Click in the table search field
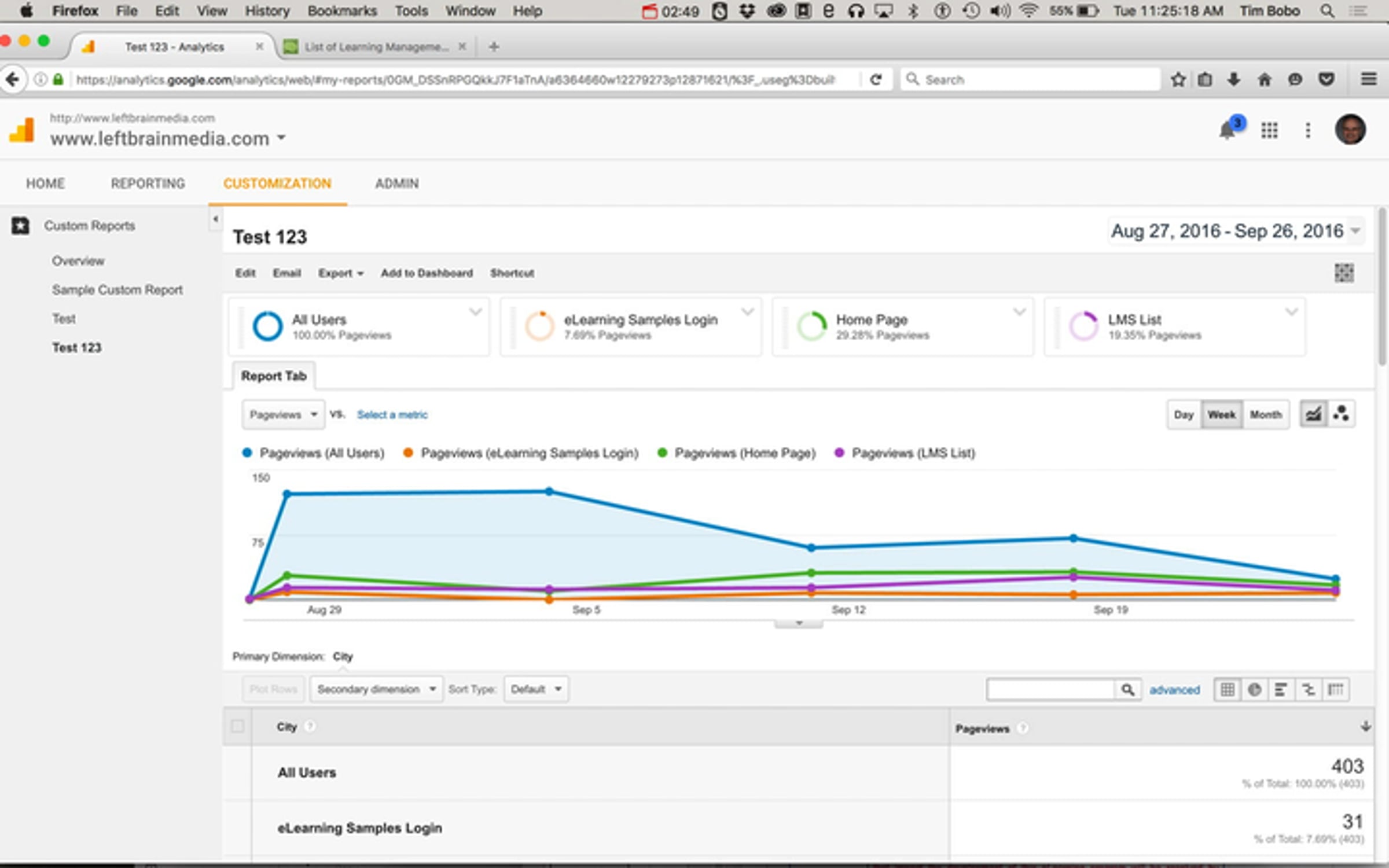Image resolution: width=1389 pixels, height=868 pixels. [x=1050, y=689]
